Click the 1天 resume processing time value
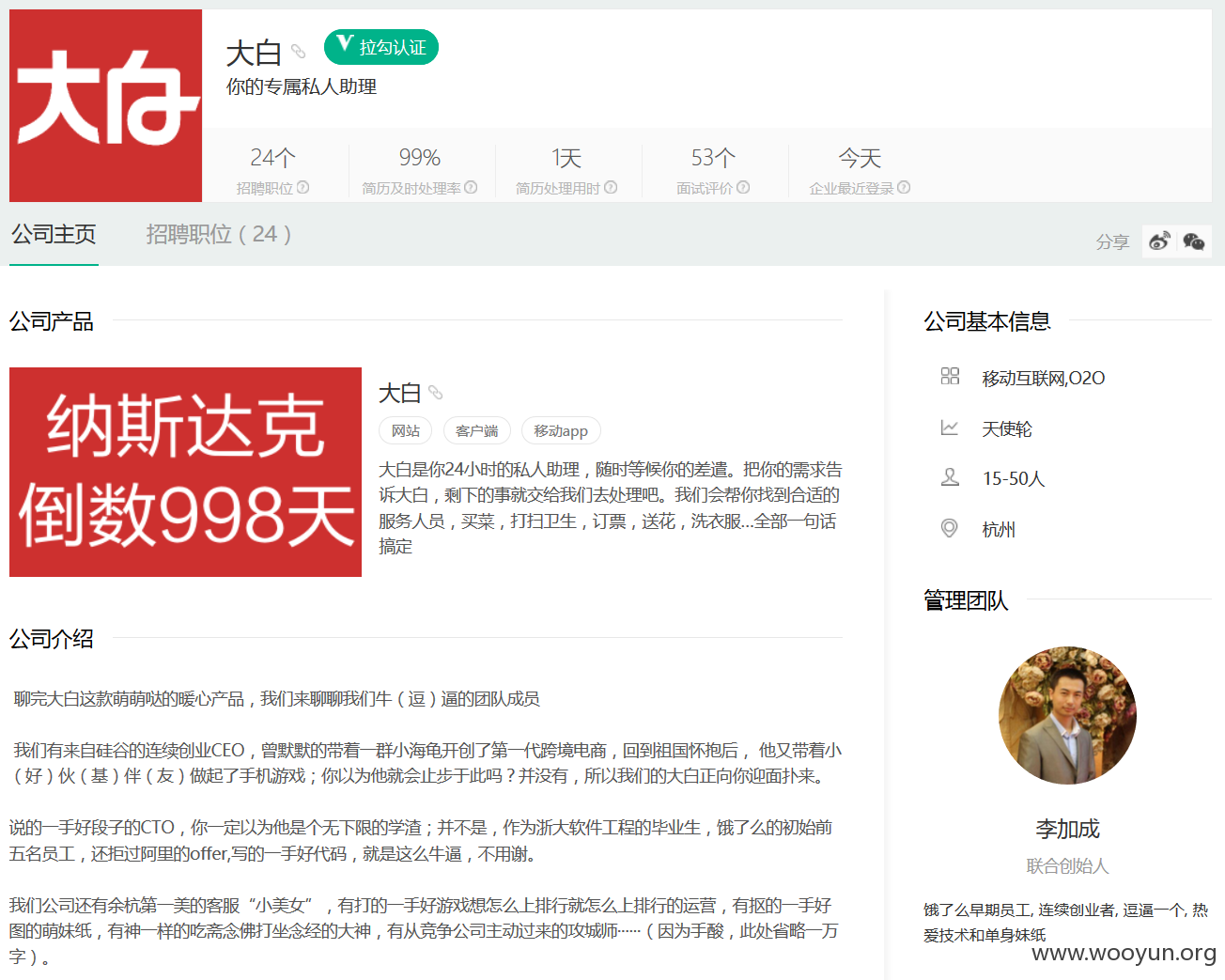This screenshot has height=980, width=1225. pos(566,157)
